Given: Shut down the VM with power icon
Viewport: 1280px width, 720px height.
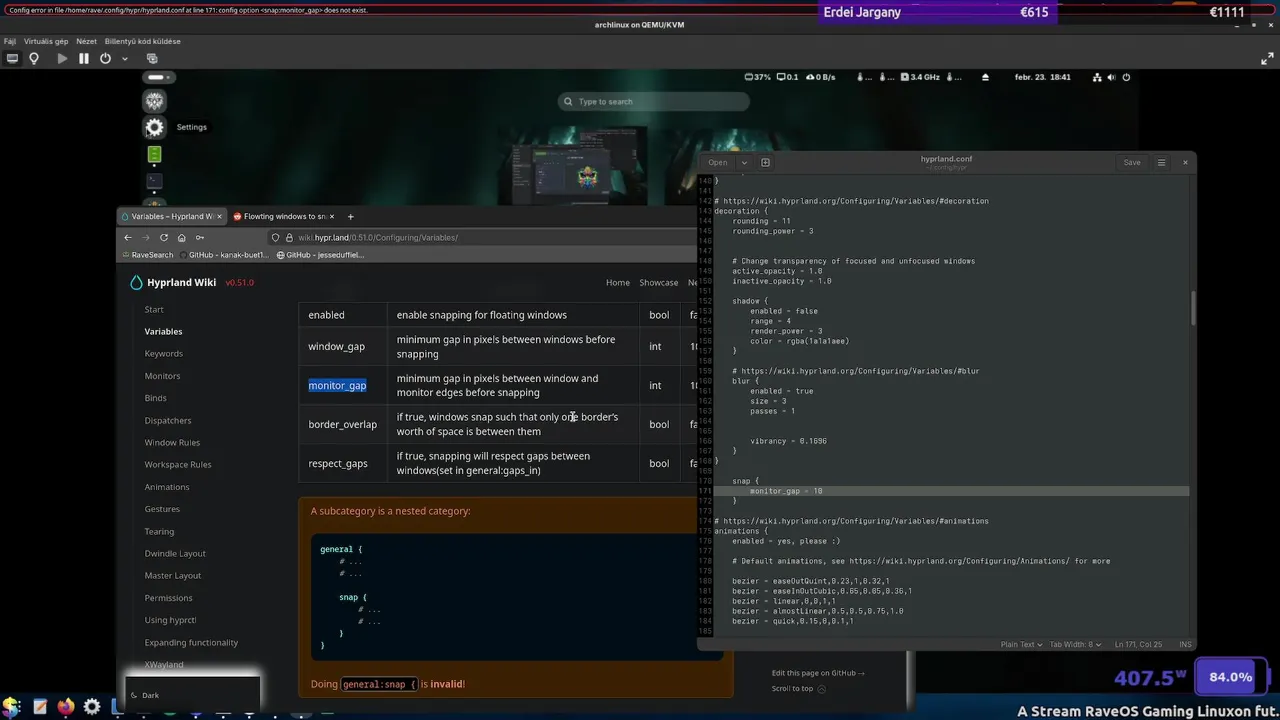Looking at the screenshot, I should pyautogui.click(x=105, y=58).
